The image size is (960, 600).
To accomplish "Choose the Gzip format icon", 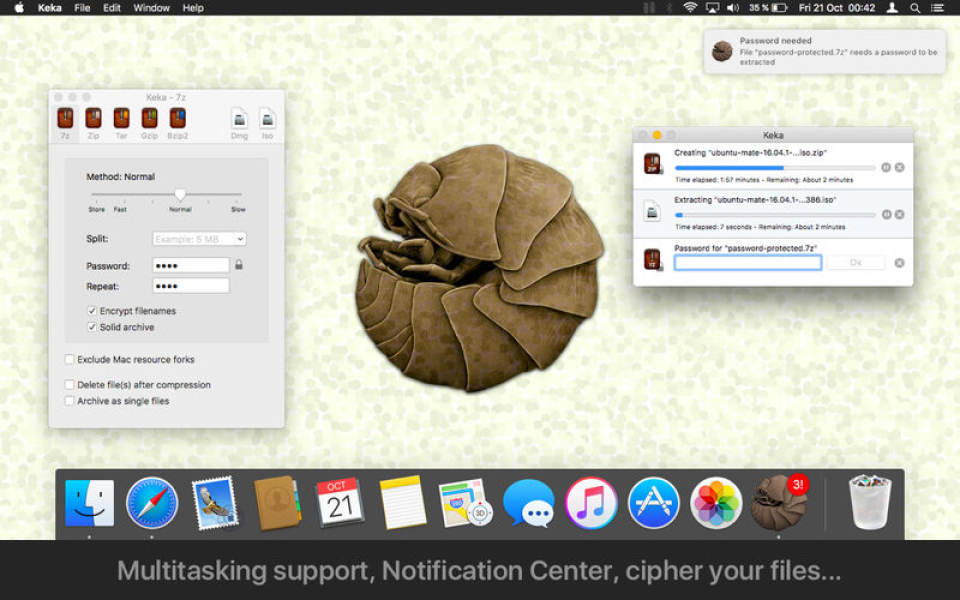I will coord(149,118).
